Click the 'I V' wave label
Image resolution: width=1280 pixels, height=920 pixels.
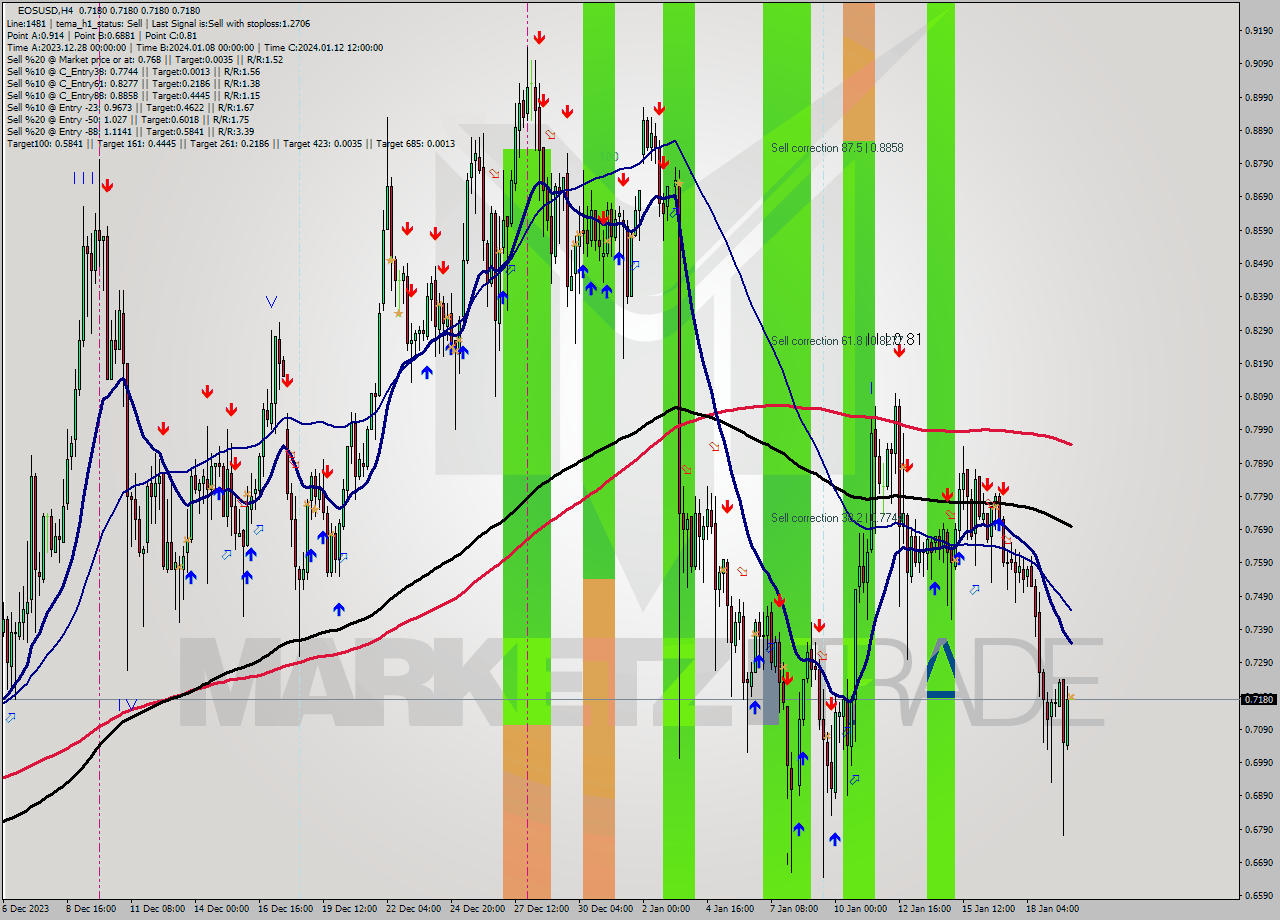127,705
